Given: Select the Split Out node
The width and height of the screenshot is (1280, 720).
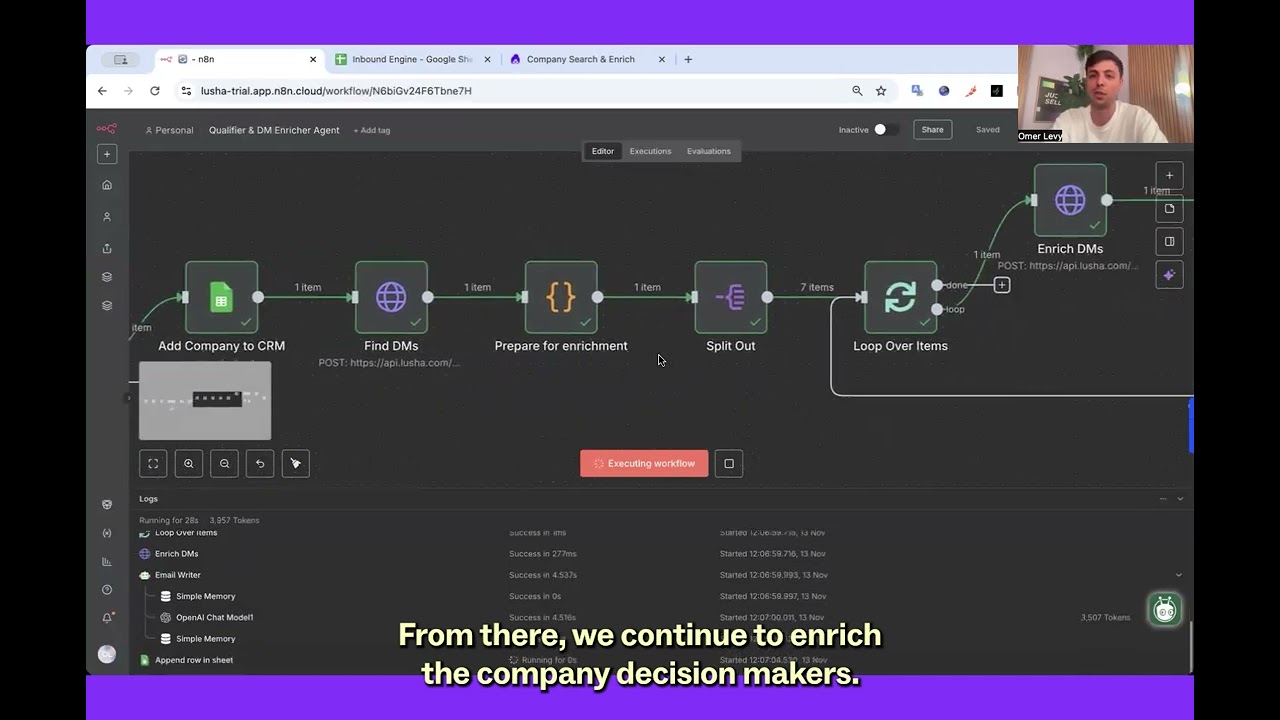Looking at the screenshot, I should click(731, 297).
